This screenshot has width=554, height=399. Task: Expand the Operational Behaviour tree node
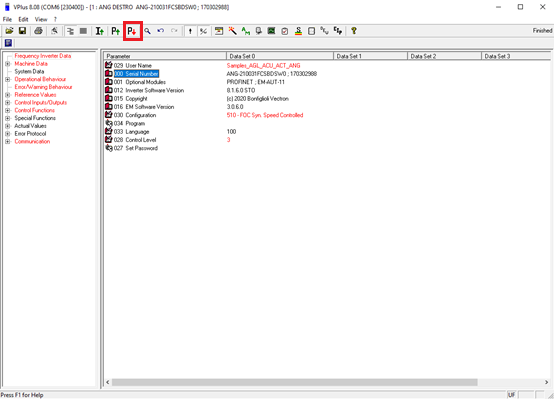[x=7, y=80]
